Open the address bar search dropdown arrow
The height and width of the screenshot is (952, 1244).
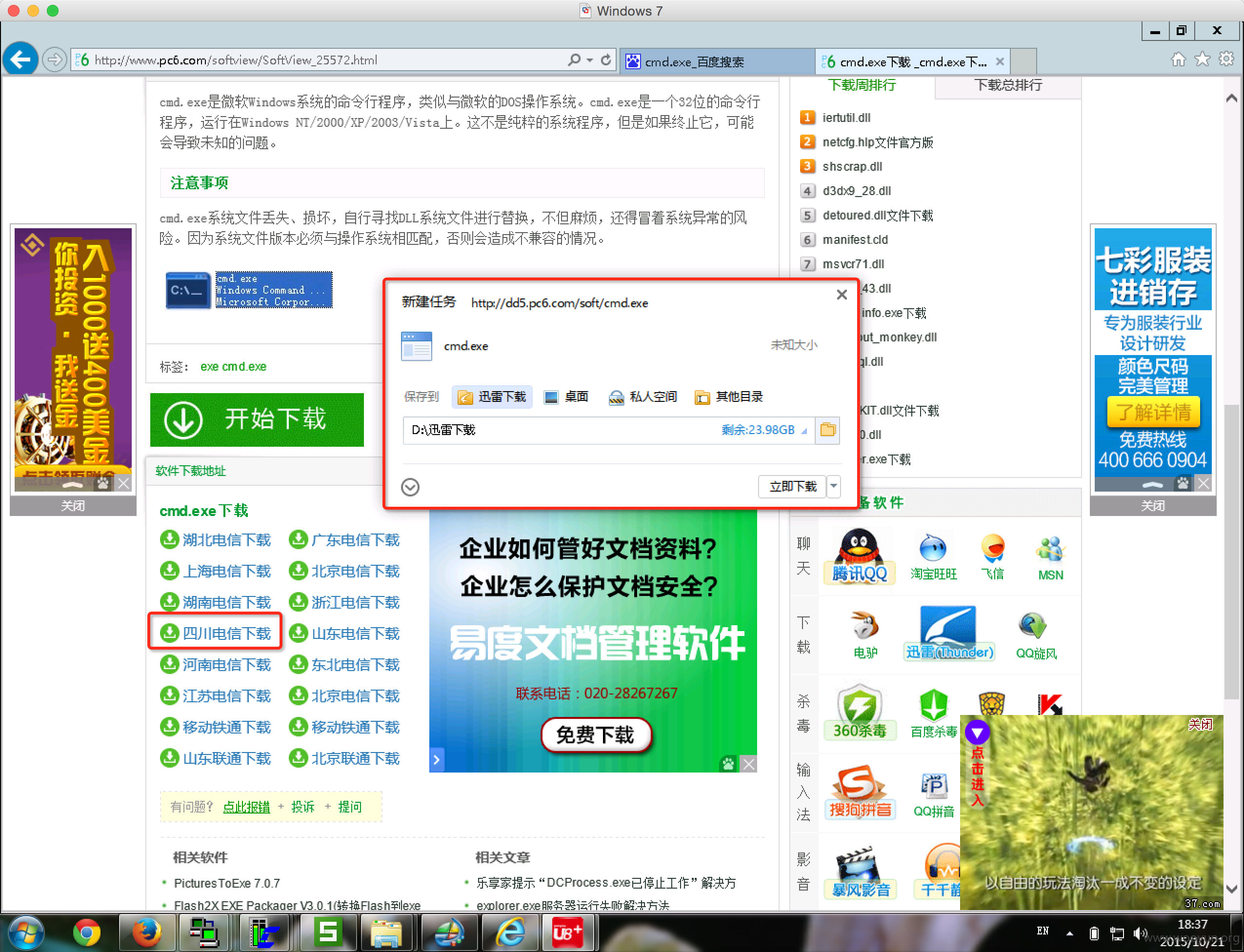[590, 60]
